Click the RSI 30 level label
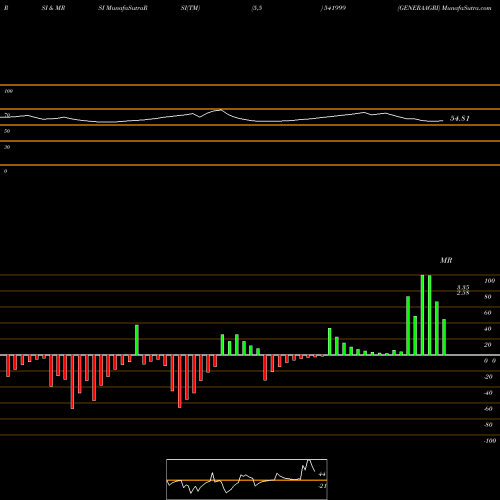 tap(7, 147)
